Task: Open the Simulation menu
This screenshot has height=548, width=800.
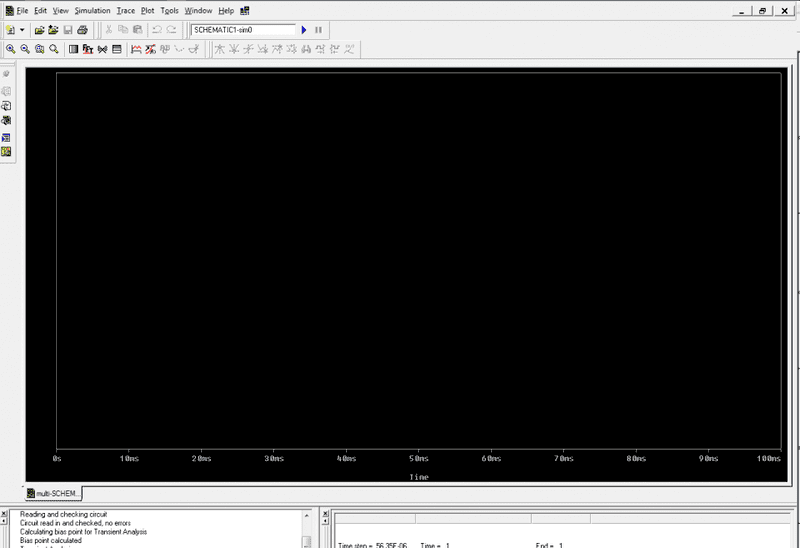Action: pyautogui.click(x=92, y=11)
